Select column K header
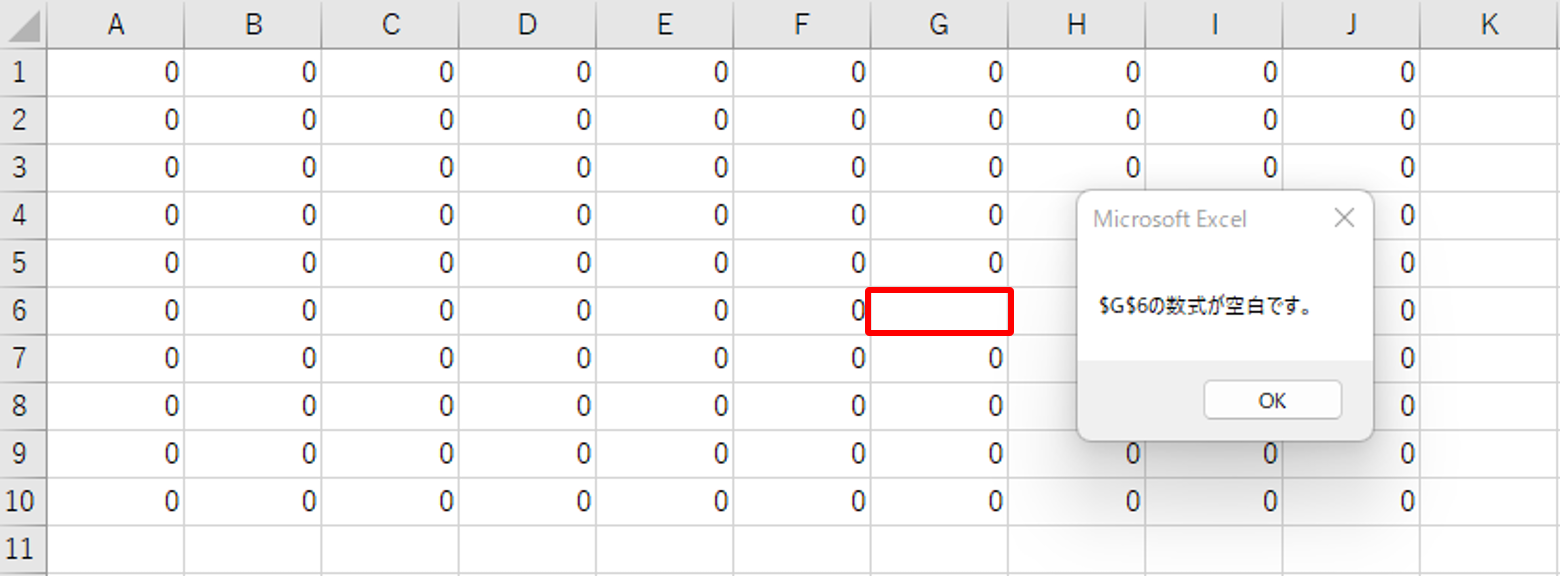The image size is (1560, 576). (1489, 25)
